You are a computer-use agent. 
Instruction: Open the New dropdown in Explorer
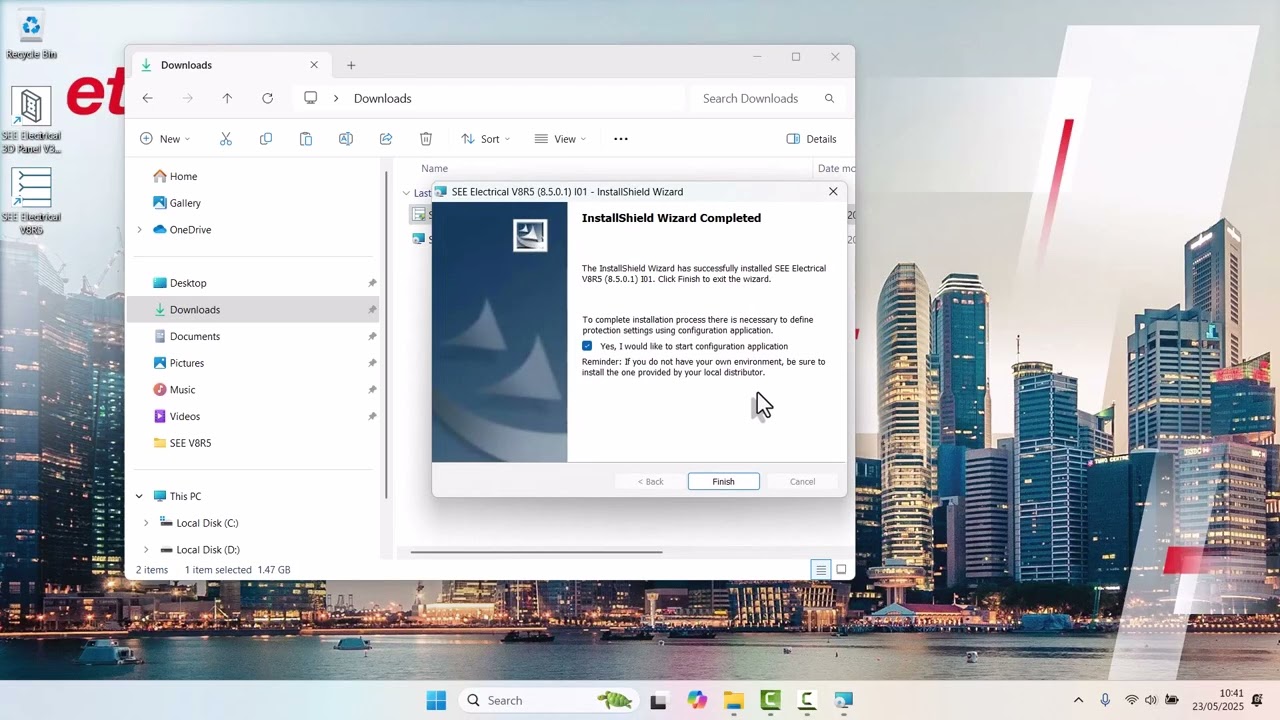coord(165,139)
